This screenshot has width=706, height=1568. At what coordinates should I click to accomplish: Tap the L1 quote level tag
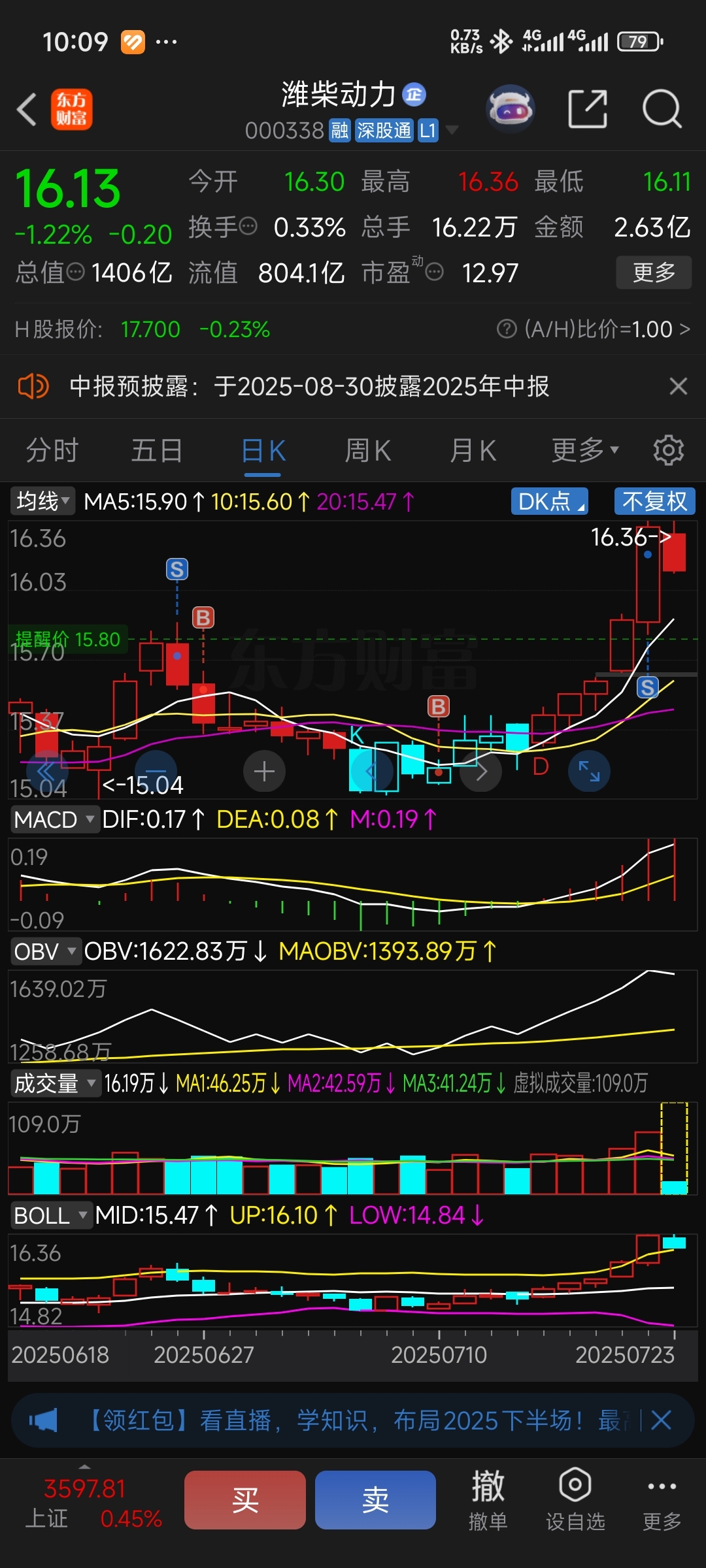[428, 131]
